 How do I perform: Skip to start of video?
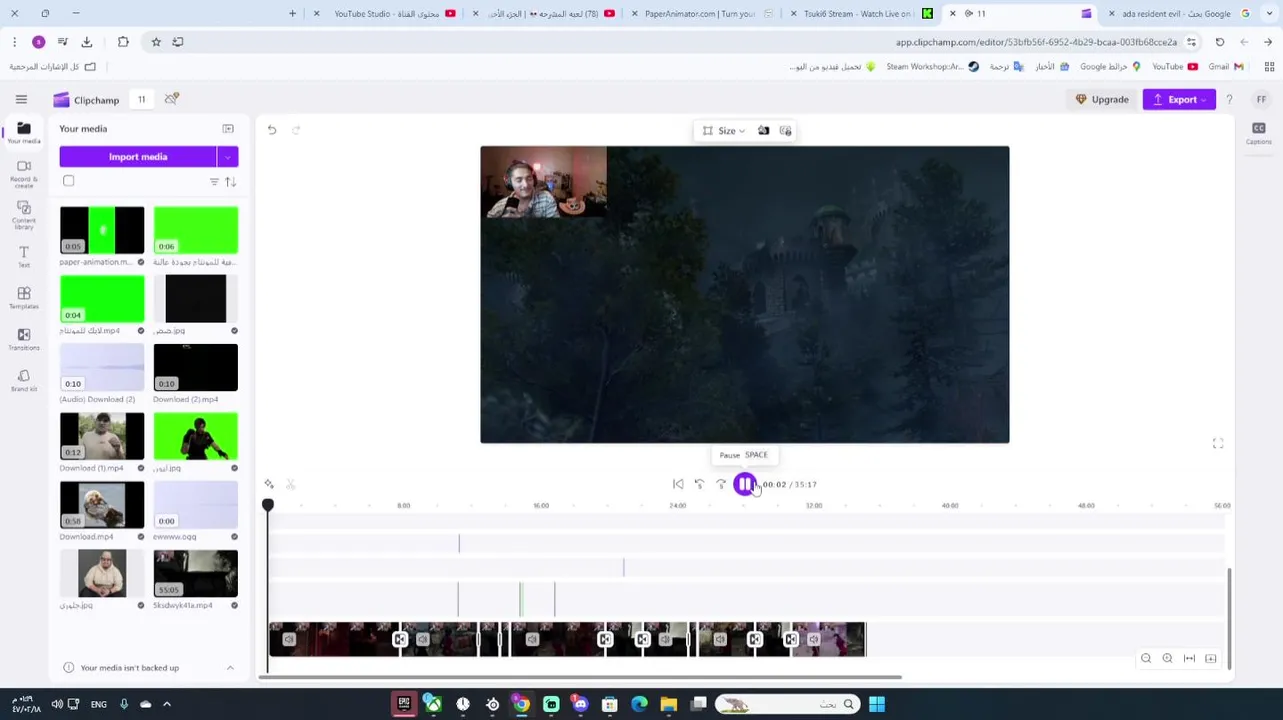tap(678, 484)
